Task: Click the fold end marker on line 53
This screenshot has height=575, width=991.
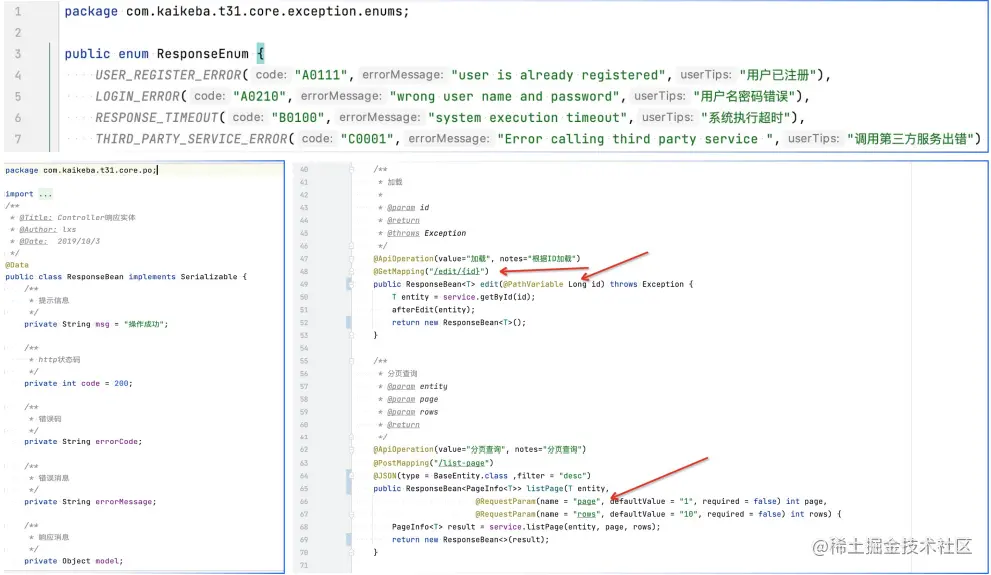Action: [x=351, y=335]
